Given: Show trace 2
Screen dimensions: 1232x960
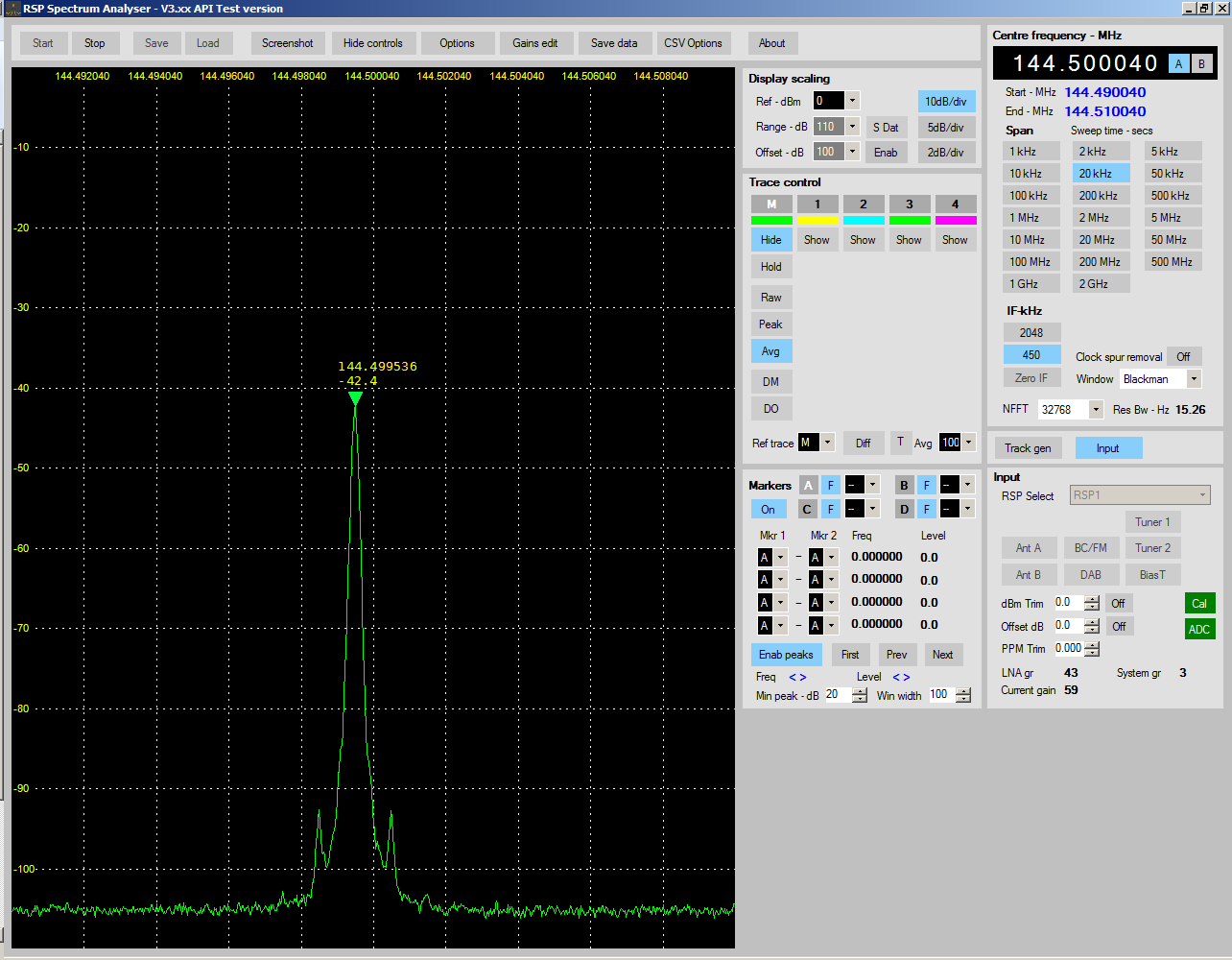Looking at the screenshot, I should (863, 240).
